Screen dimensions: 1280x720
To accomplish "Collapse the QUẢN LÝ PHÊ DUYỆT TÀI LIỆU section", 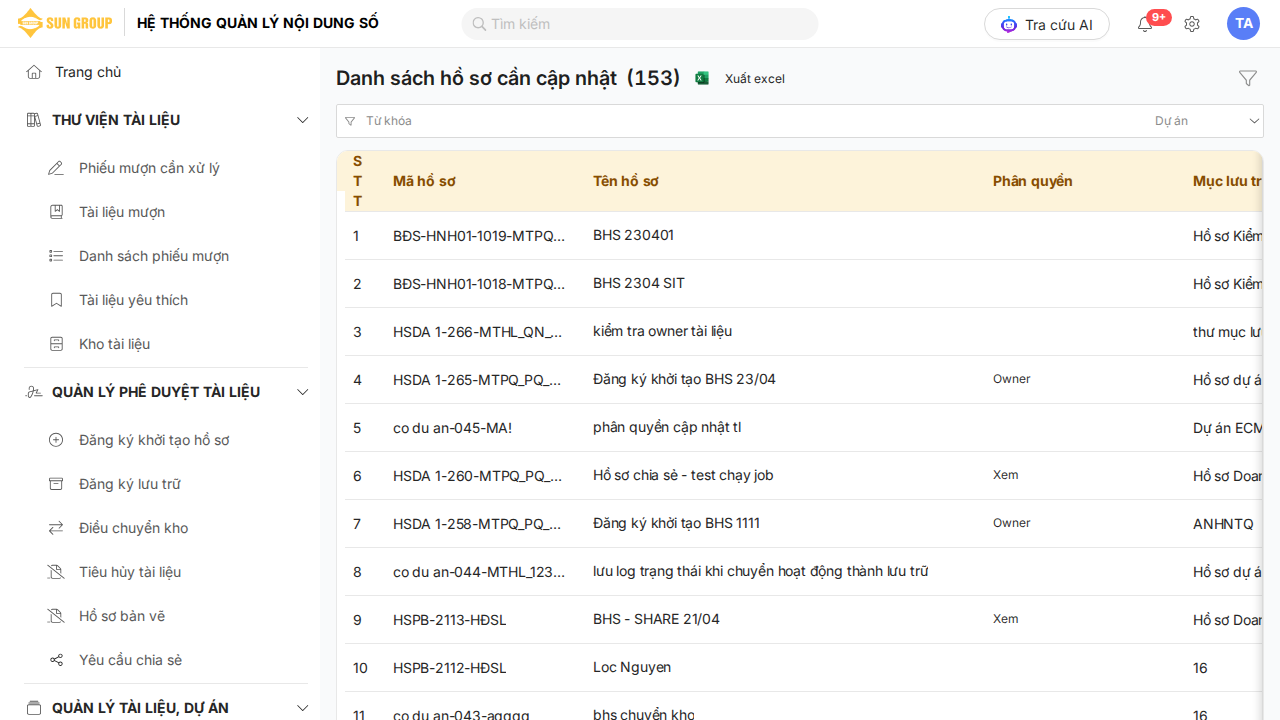I will tap(302, 392).
